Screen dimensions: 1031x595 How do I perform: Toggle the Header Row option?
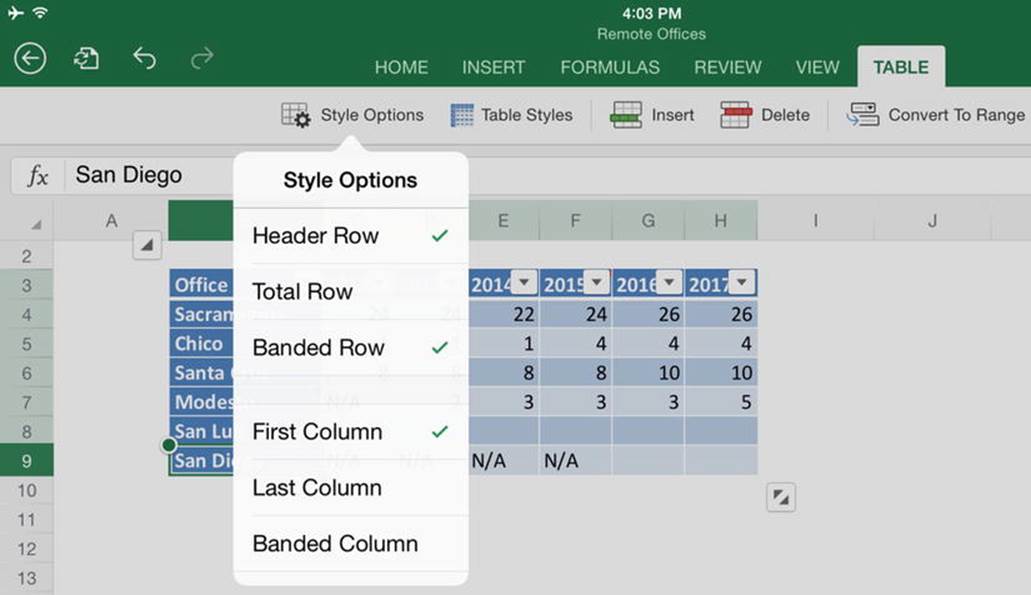(x=350, y=235)
